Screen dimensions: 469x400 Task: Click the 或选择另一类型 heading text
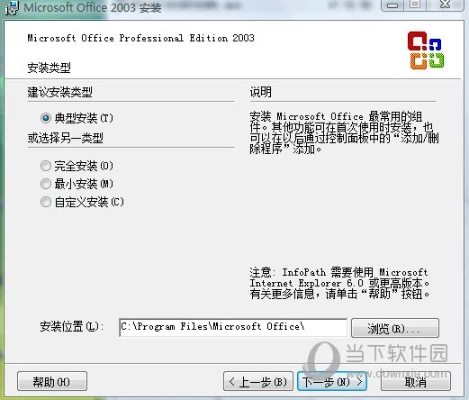[65, 138]
